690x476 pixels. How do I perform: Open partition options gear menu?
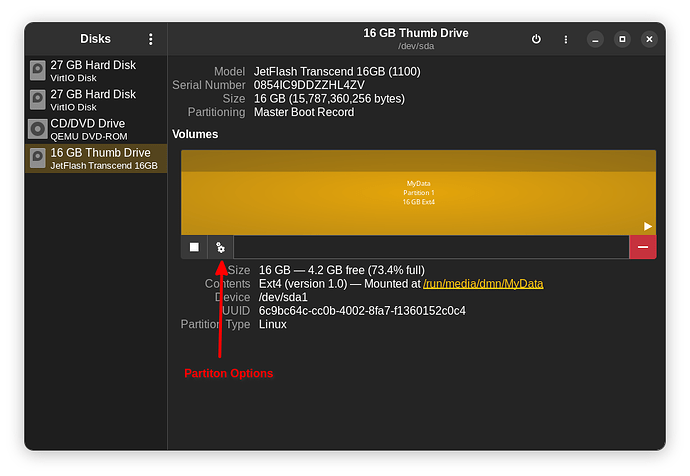[x=220, y=247]
